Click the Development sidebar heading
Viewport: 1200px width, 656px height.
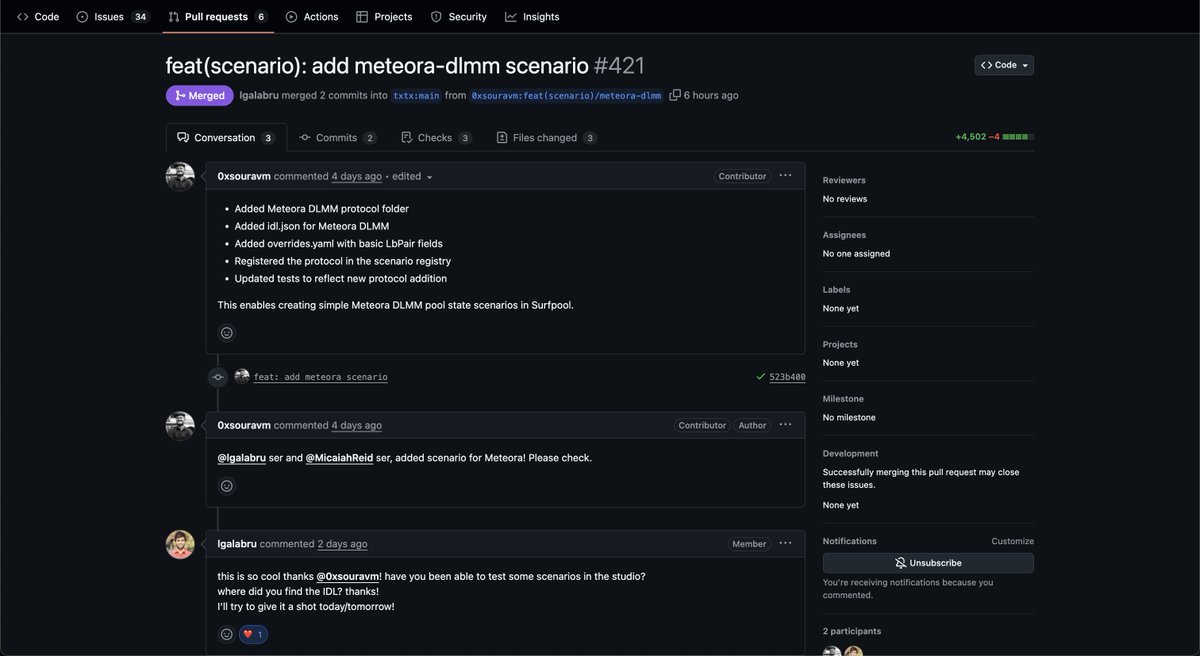pyautogui.click(x=850, y=454)
